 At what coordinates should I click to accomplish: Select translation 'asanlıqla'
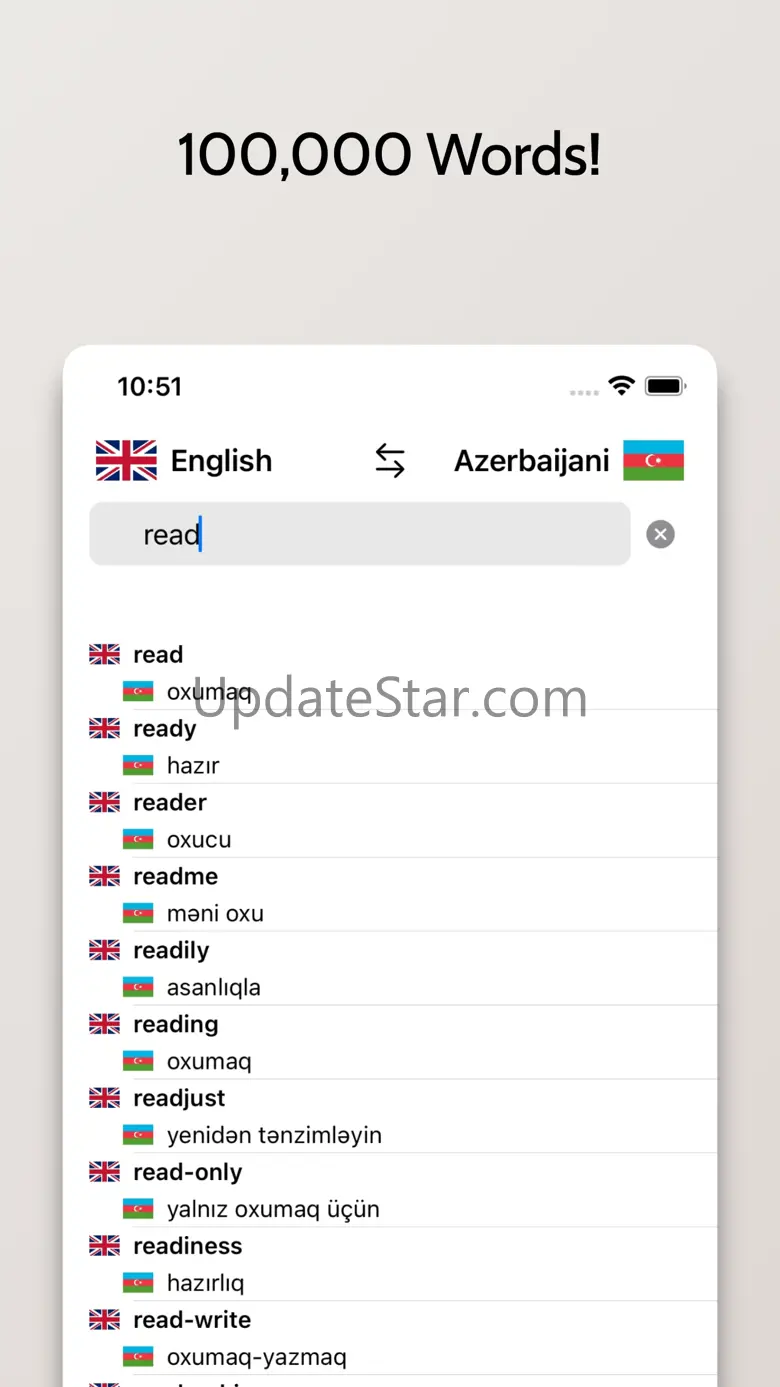tap(213, 987)
